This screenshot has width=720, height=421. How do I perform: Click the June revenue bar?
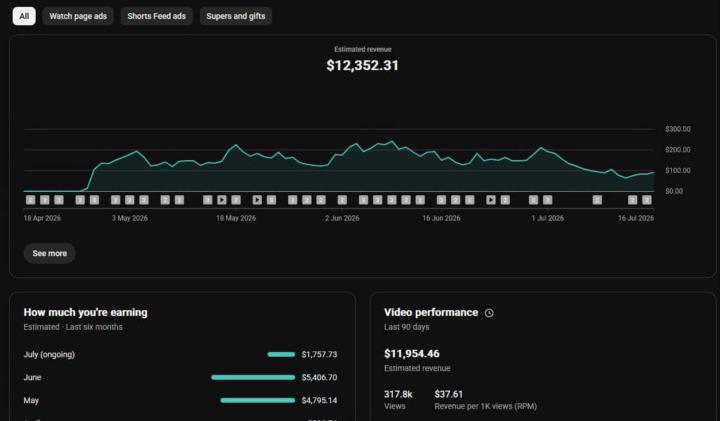[x=253, y=377]
